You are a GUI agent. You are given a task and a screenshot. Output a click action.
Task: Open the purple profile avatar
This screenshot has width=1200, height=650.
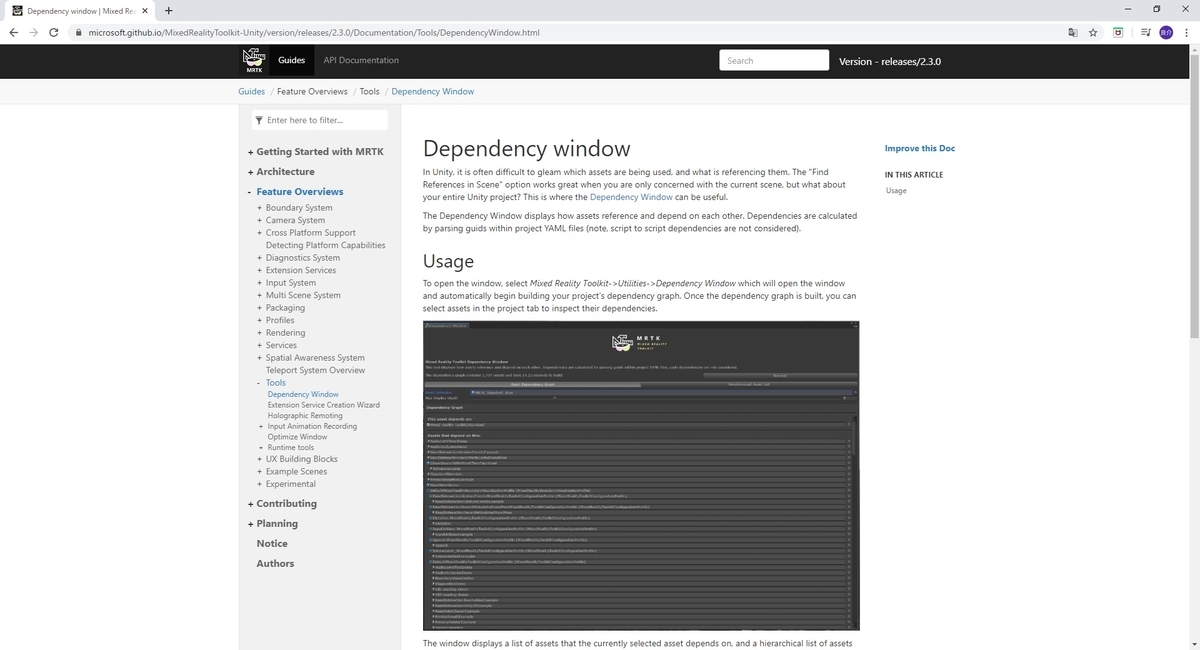(1166, 32)
